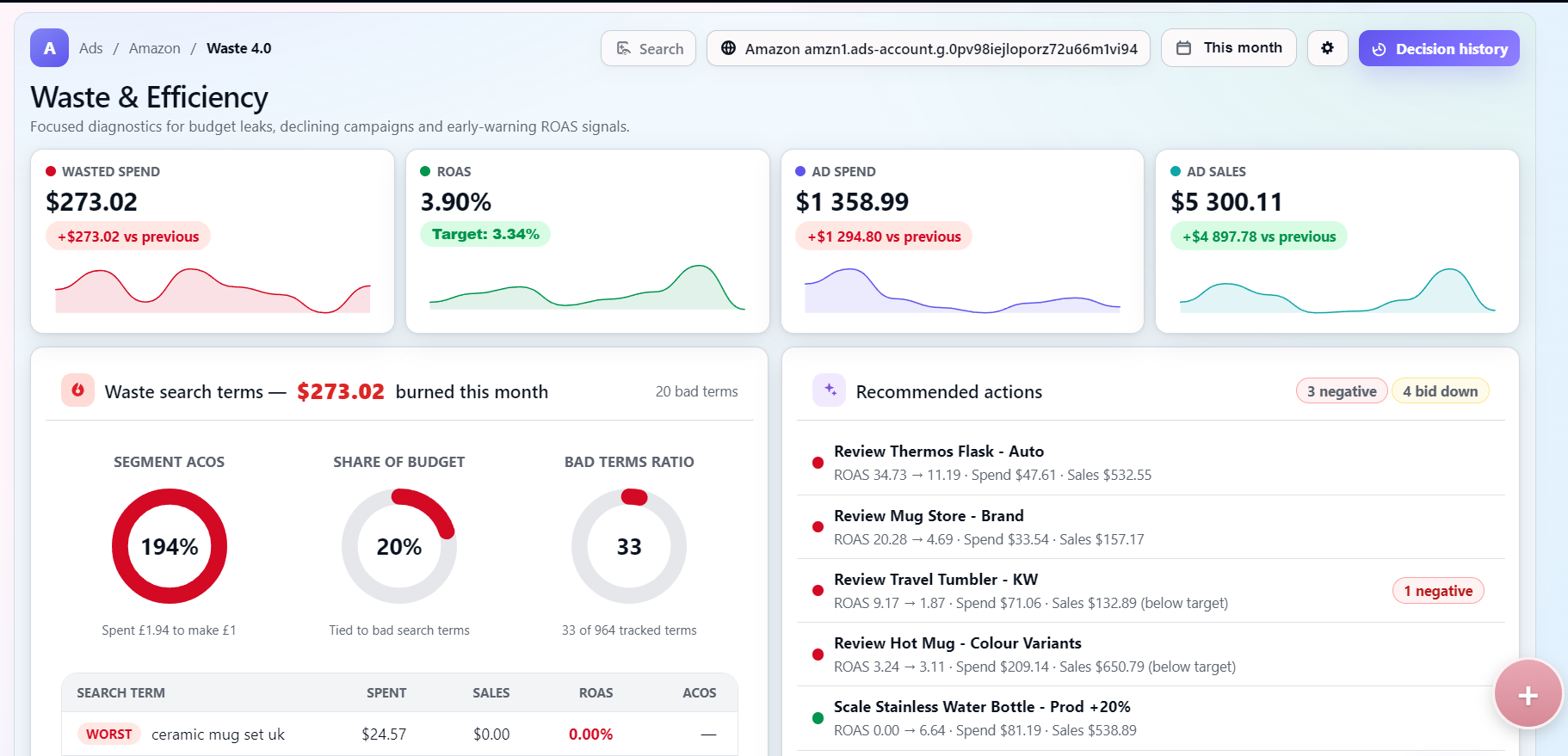Open the Ad Spend $1 358.99 card

click(x=962, y=241)
